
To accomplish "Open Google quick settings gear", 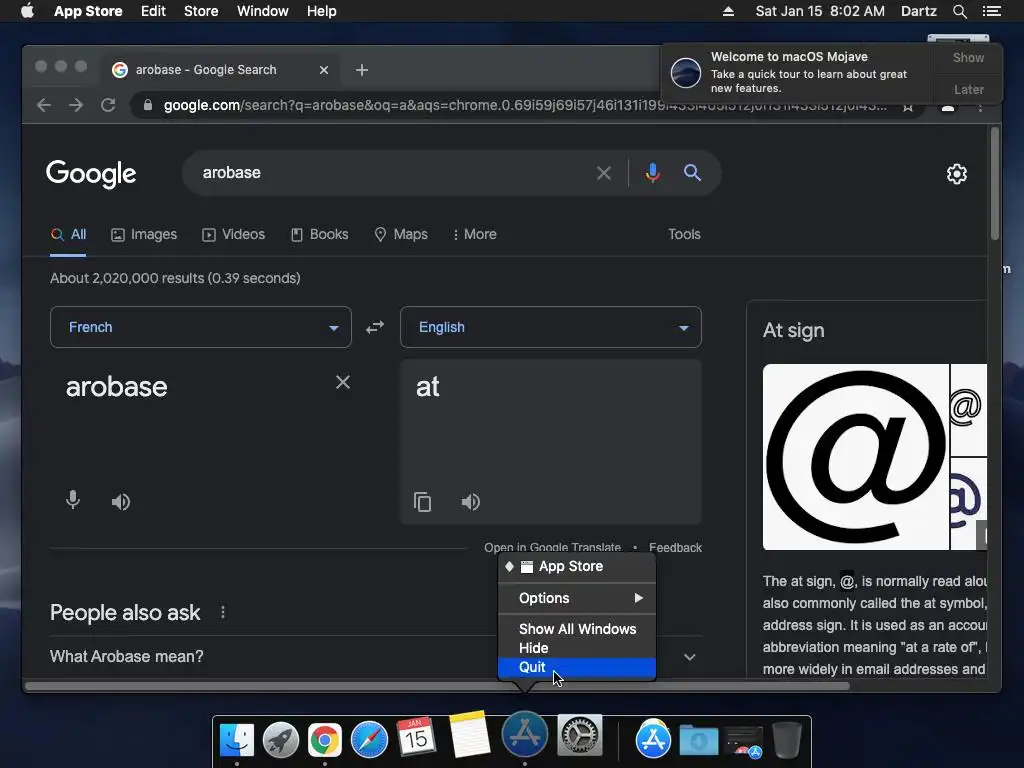I will tap(957, 174).
